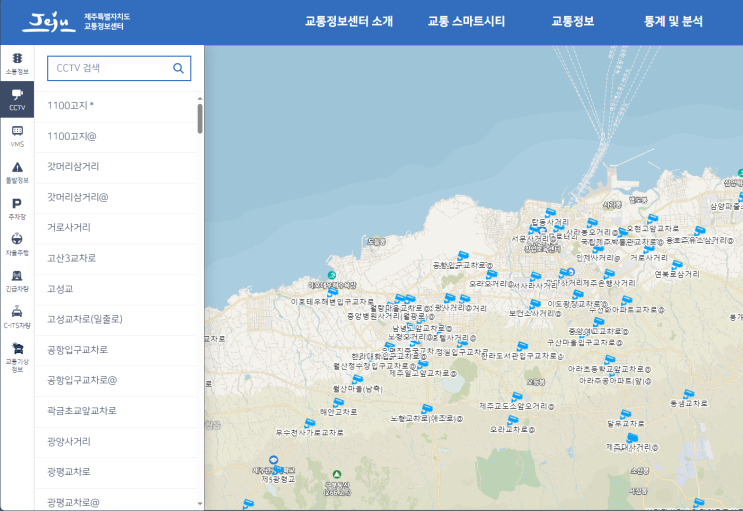Open the 긴급차량 emergency vehicle panel
743x511 pixels.
point(17,280)
